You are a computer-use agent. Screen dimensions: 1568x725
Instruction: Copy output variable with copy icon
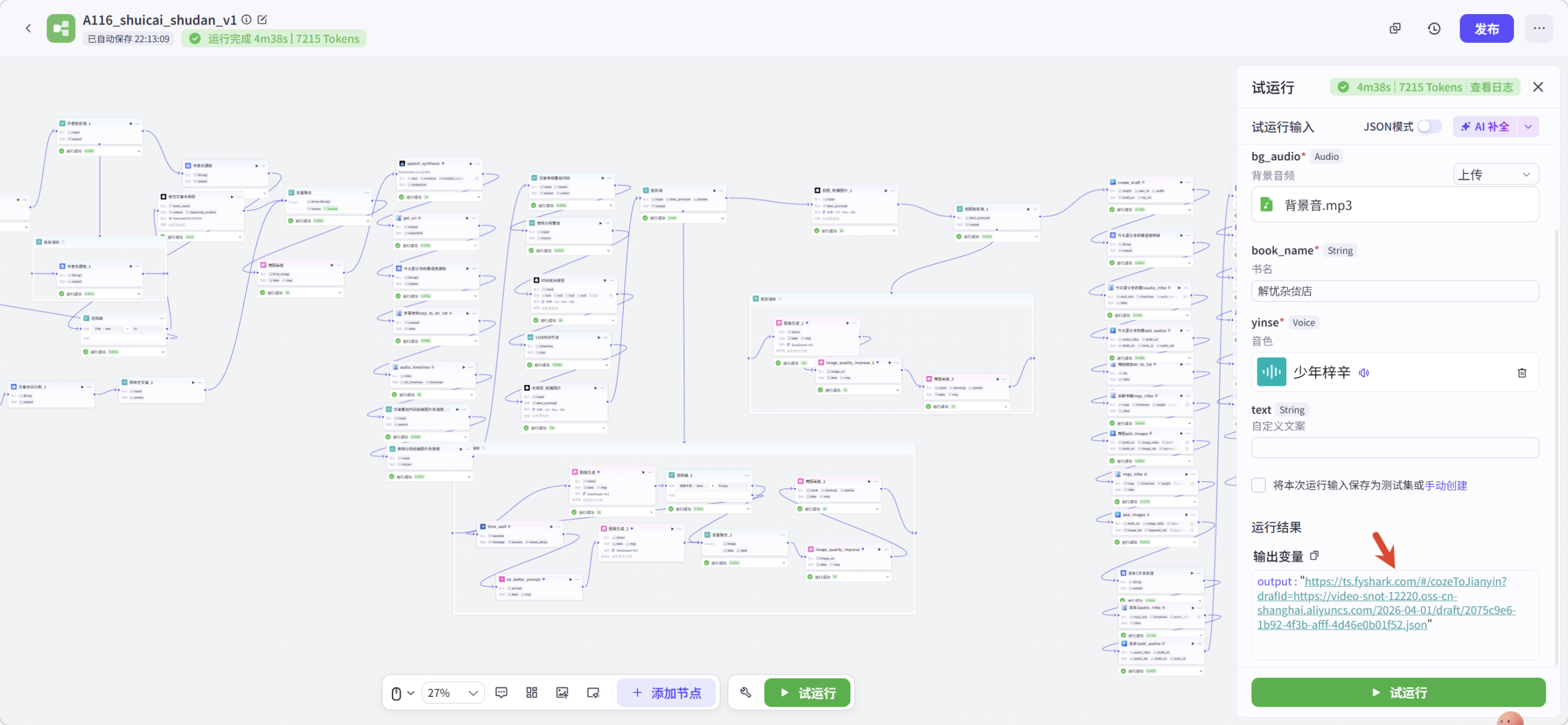1314,555
